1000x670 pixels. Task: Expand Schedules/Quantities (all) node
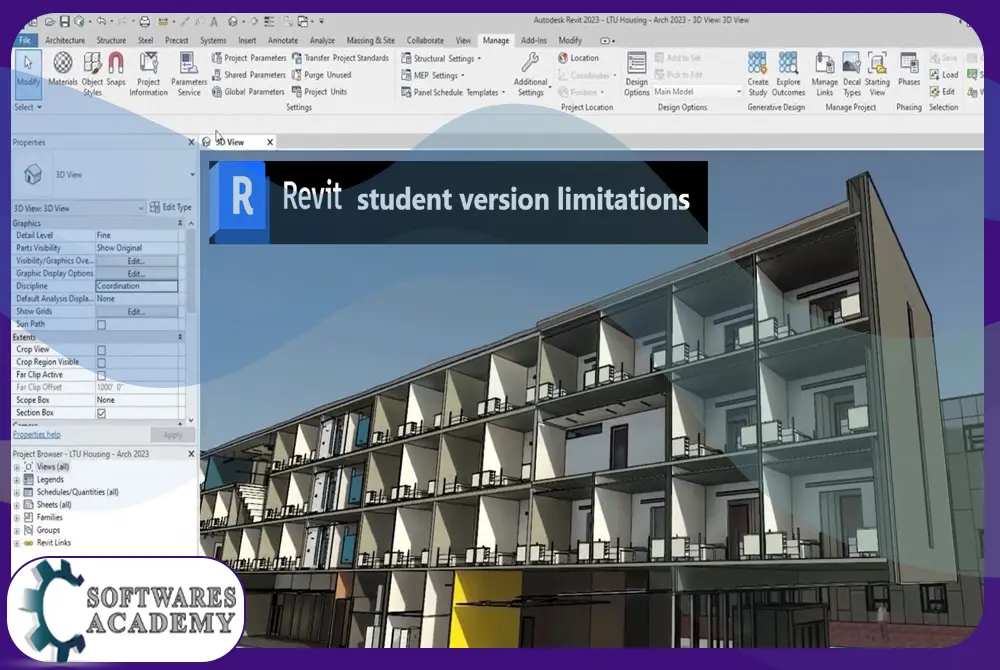coord(17,493)
